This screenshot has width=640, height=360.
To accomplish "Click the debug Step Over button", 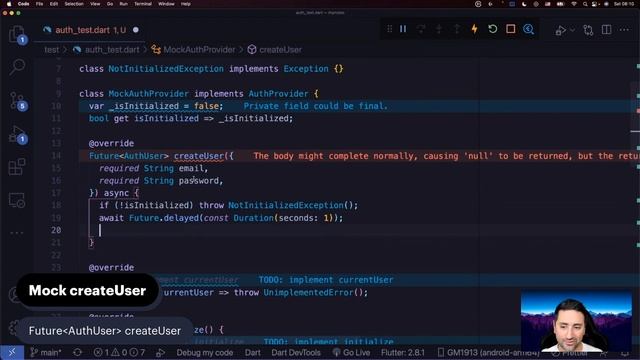I will click(x=421, y=29).
